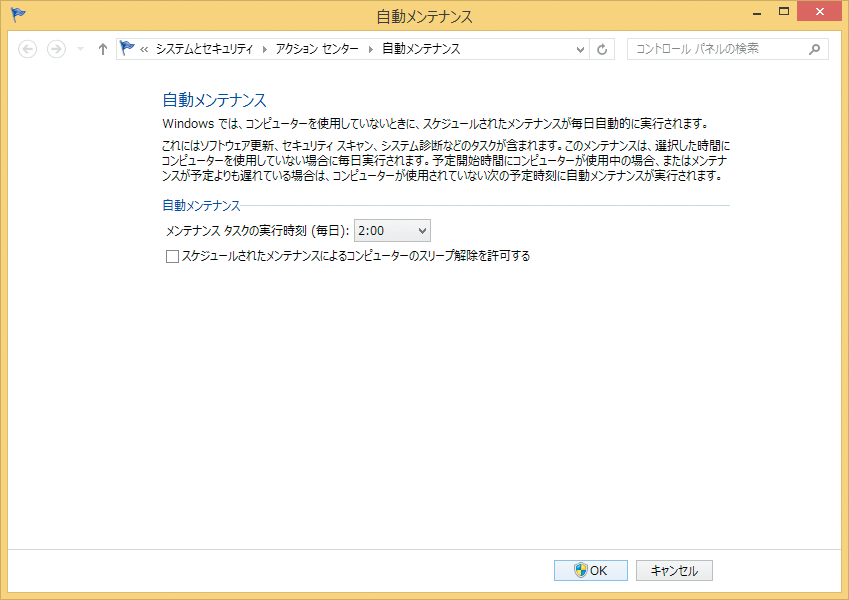The width and height of the screenshot is (849, 600).
Task: Refresh the page with refresh icon
Action: tap(602, 49)
